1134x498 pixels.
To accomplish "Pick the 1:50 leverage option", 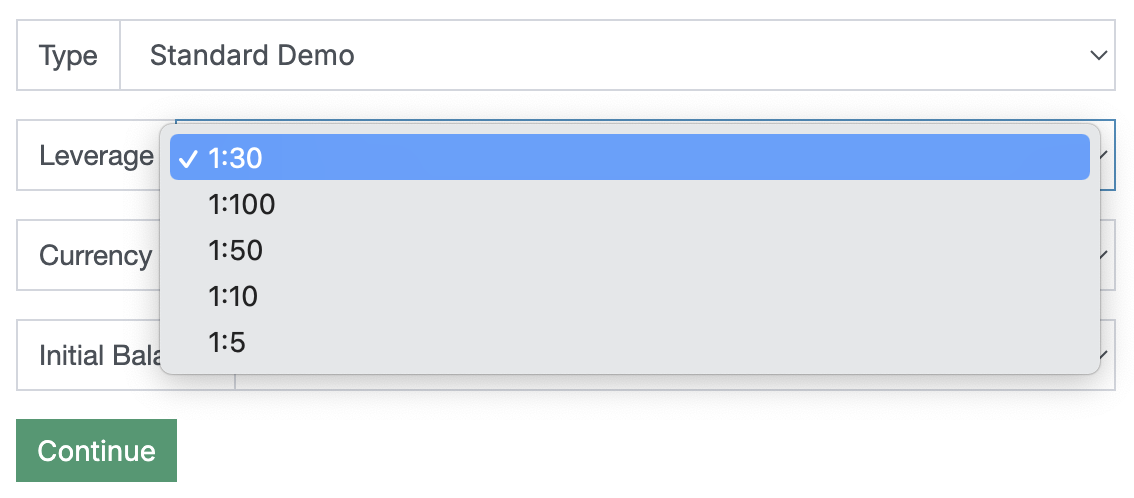I will (236, 250).
